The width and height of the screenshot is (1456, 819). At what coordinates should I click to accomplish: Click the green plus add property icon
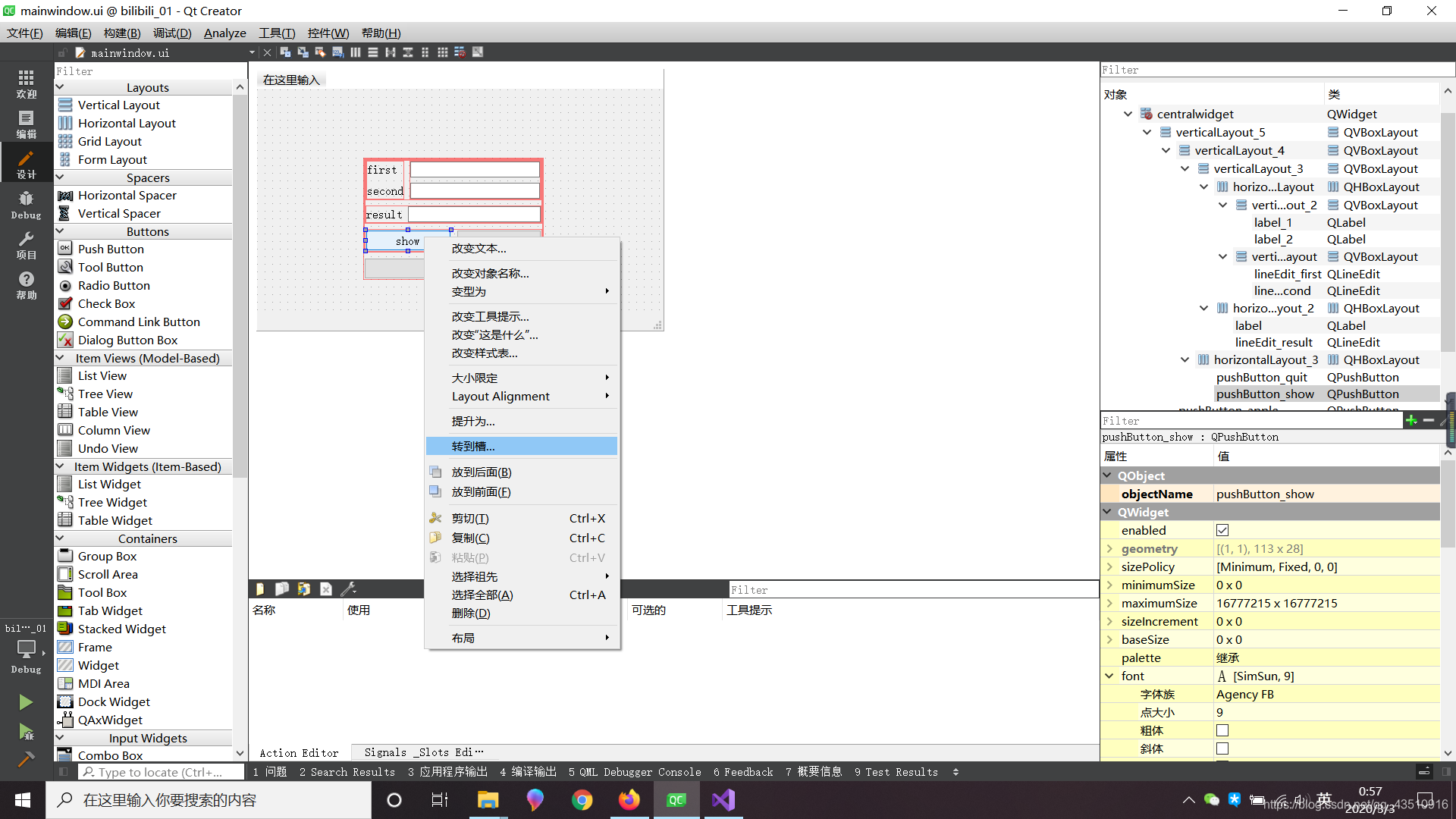(1411, 420)
